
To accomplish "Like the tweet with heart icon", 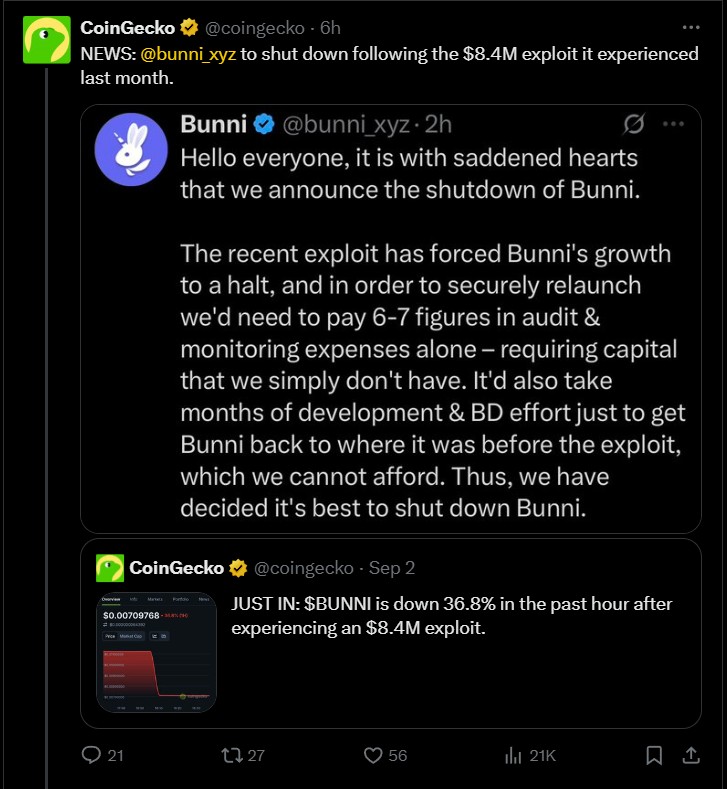I will pyautogui.click(x=374, y=755).
